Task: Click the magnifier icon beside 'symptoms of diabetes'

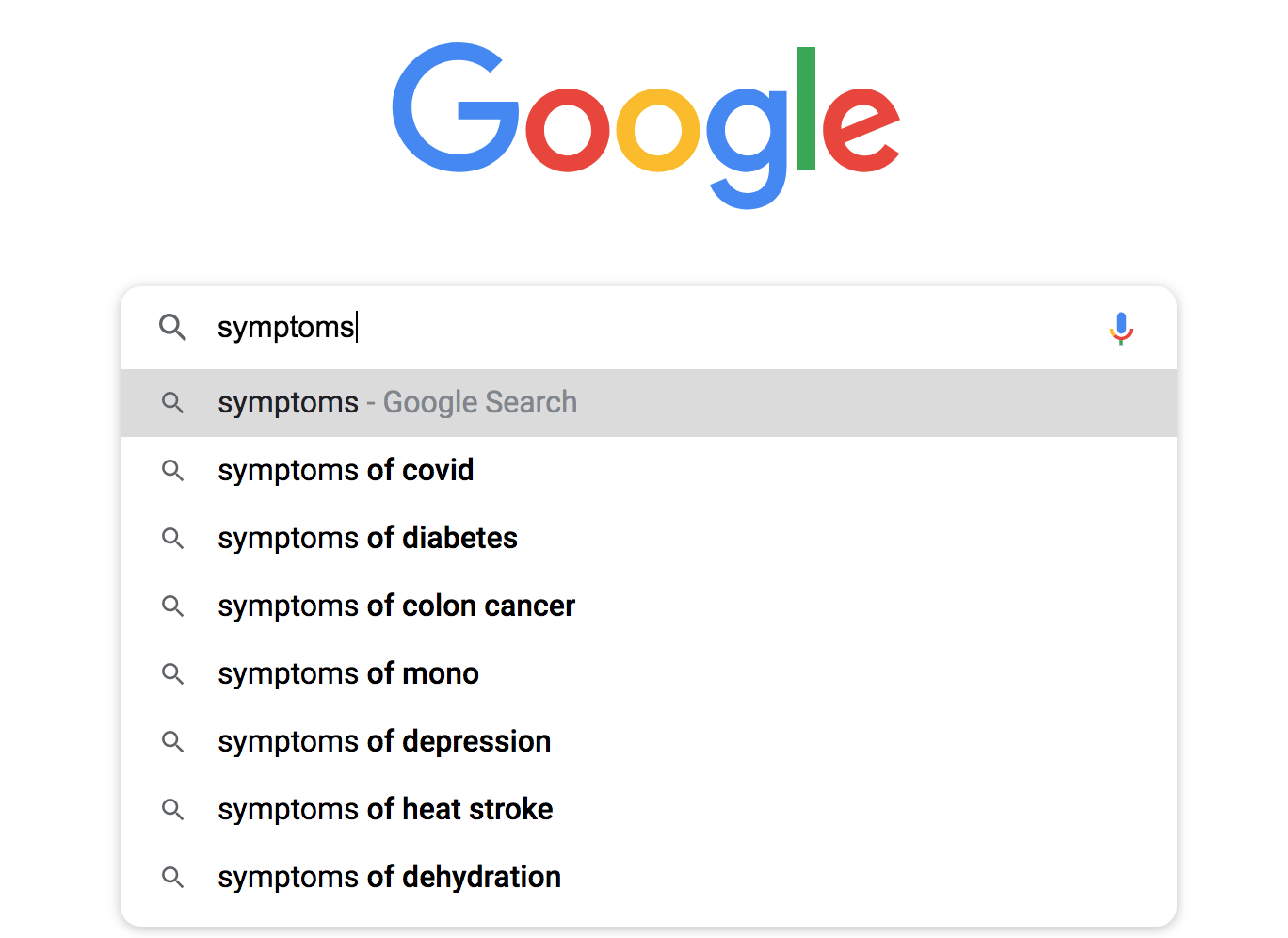Action: (x=173, y=539)
